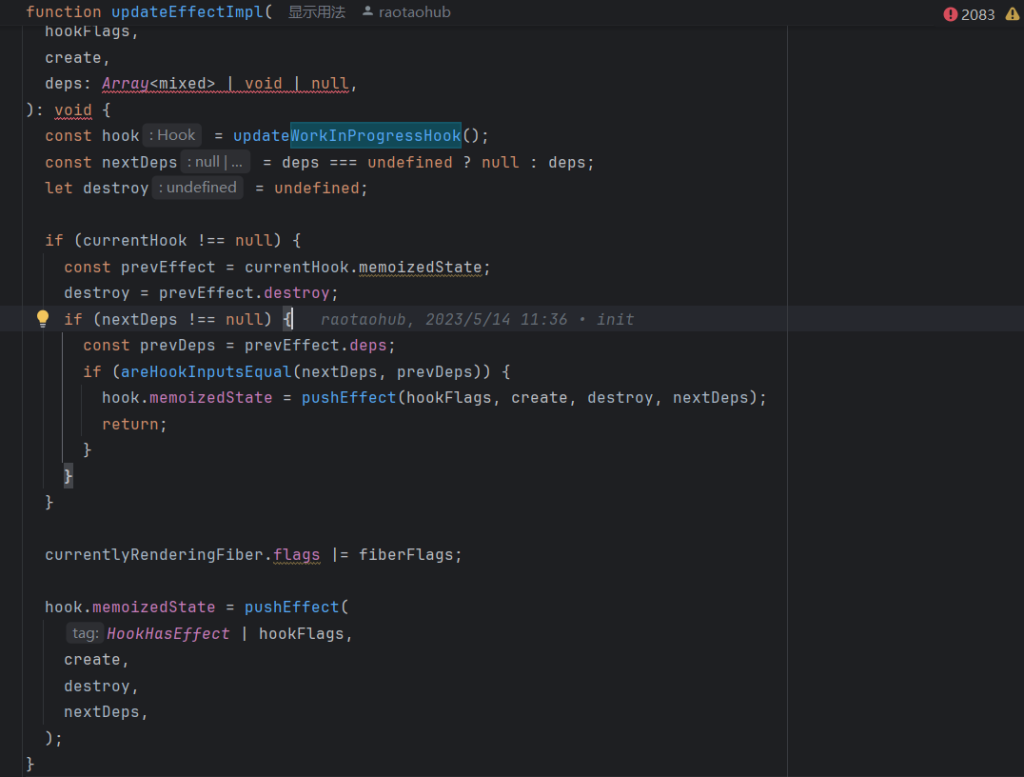Click the return statement keyword
The width and height of the screenshot is (1024, 777).
[130, 424]
